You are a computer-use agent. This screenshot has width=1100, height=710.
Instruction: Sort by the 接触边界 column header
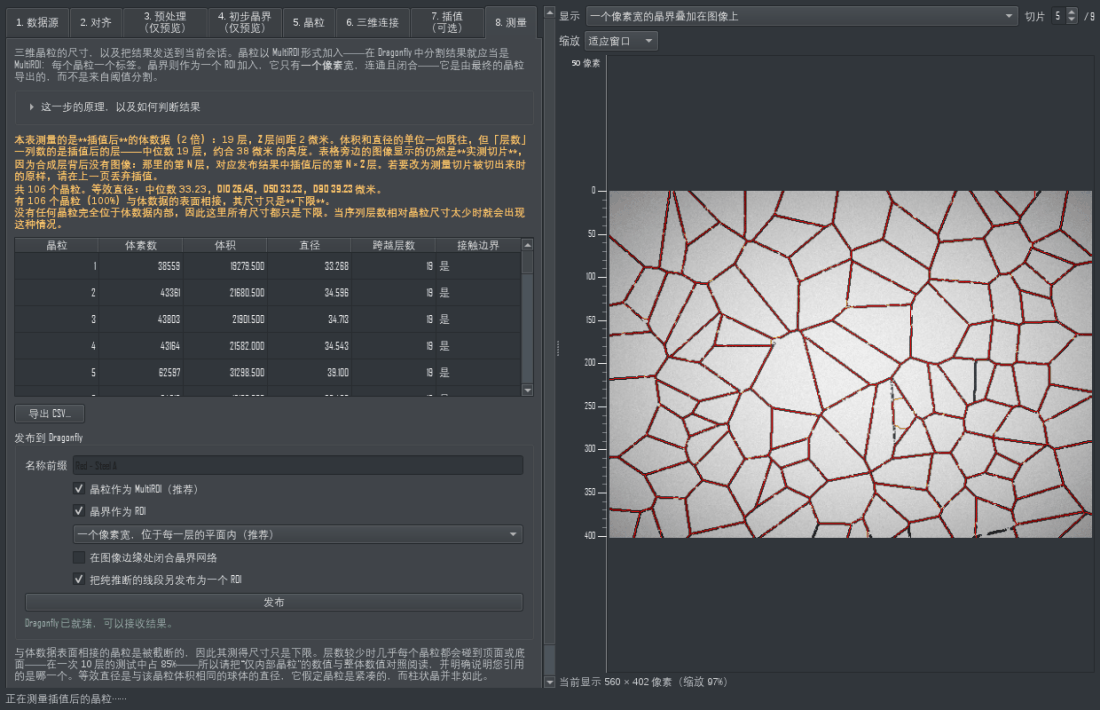478,246
